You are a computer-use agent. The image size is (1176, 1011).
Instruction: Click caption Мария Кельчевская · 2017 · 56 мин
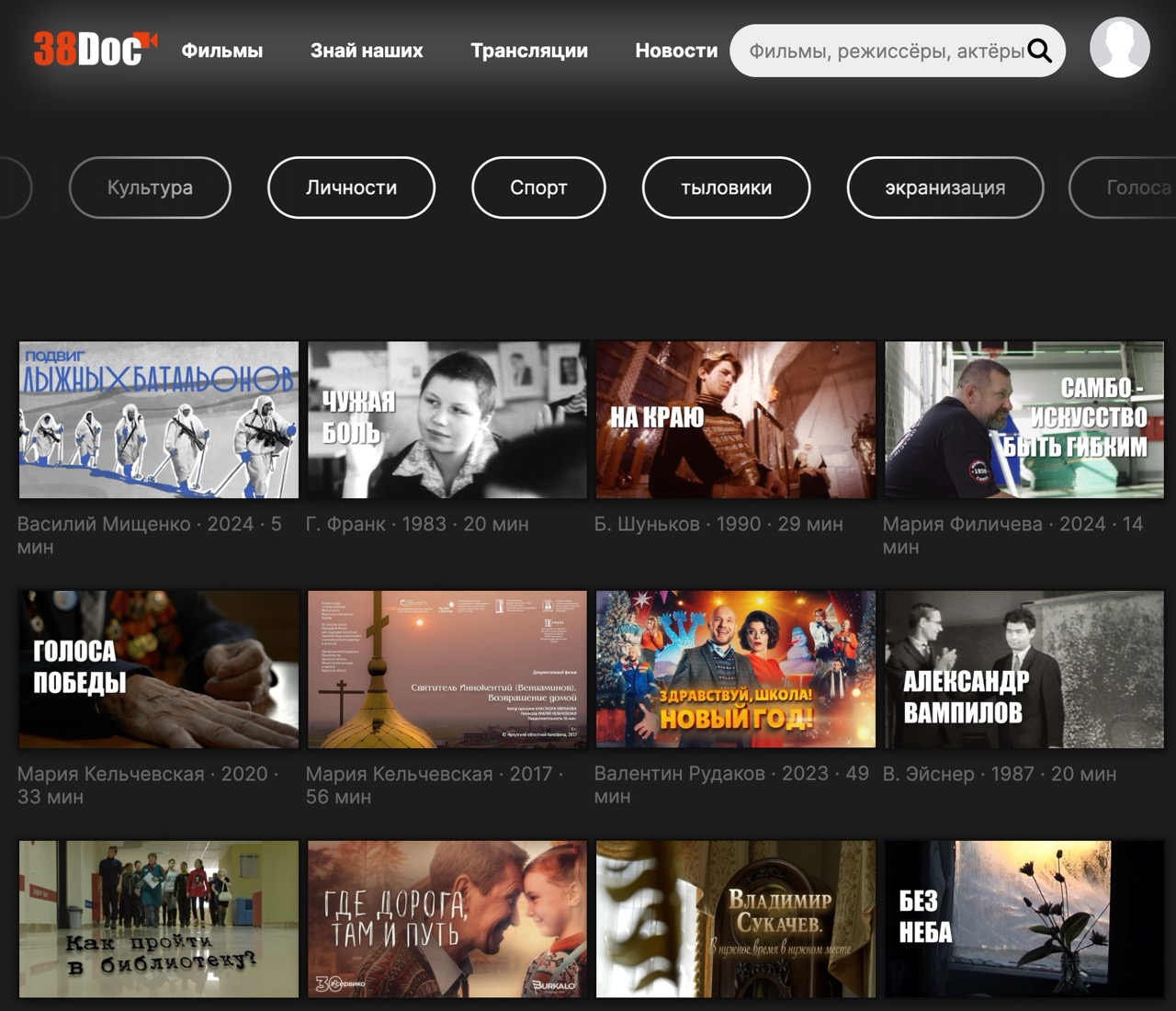pyautogui.click(x=435, y=785)
